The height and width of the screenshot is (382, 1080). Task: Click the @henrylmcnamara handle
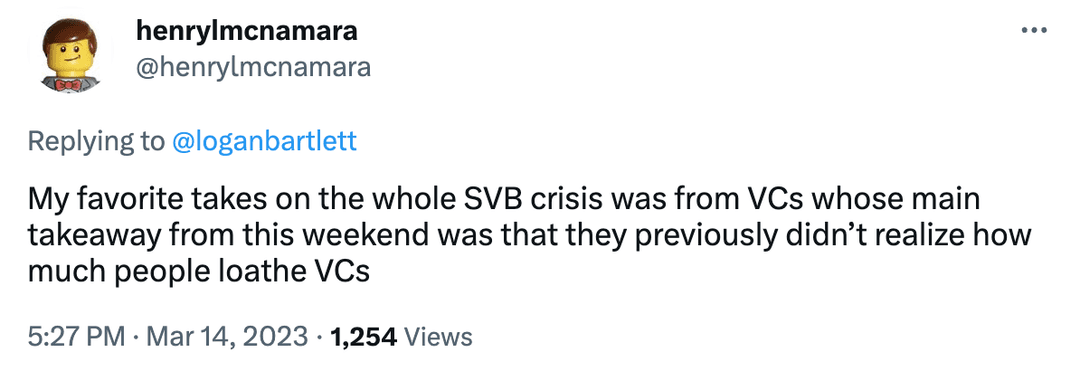(253, 67)
